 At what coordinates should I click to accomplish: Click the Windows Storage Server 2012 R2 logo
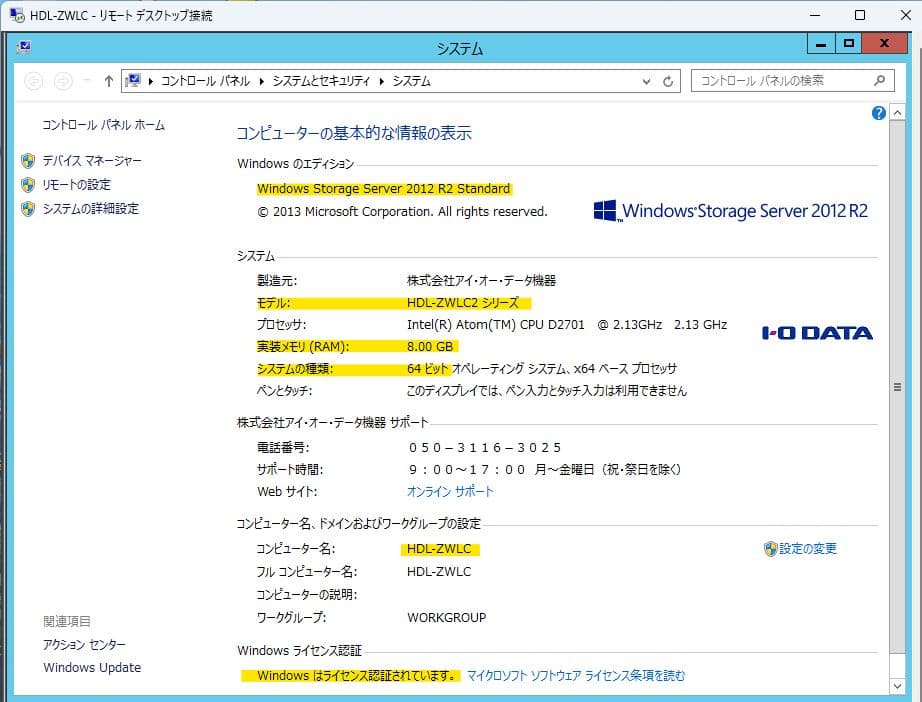coord(730,211)
